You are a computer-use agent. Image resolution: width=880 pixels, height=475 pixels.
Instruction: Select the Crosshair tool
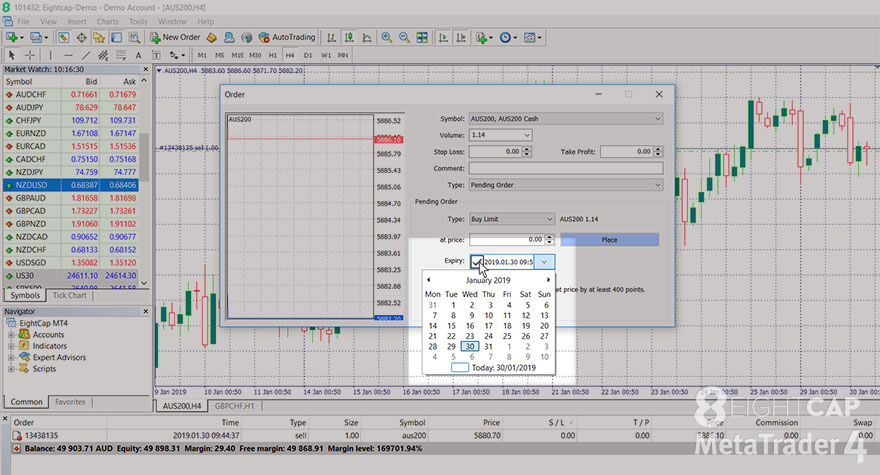pos(30,55)
